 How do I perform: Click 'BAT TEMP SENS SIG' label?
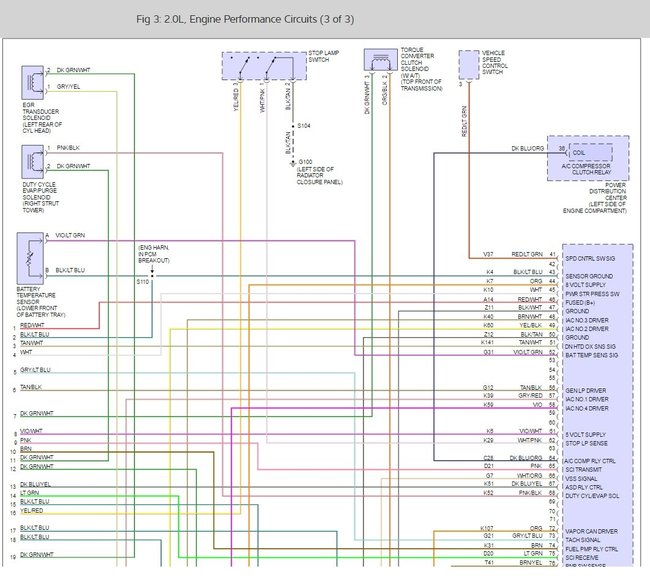tap(592, 355)
